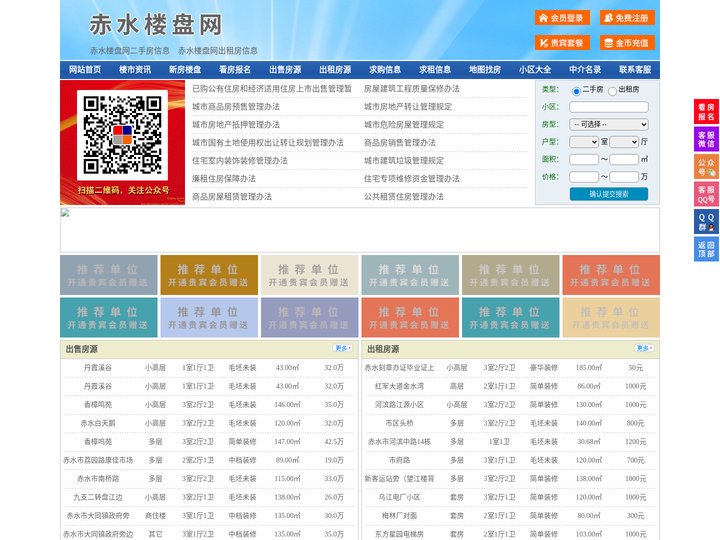This screenshot has height=540, width=720.
Task: Open link 城市建筑垃圾管理规定
Action: click(404, 161)
